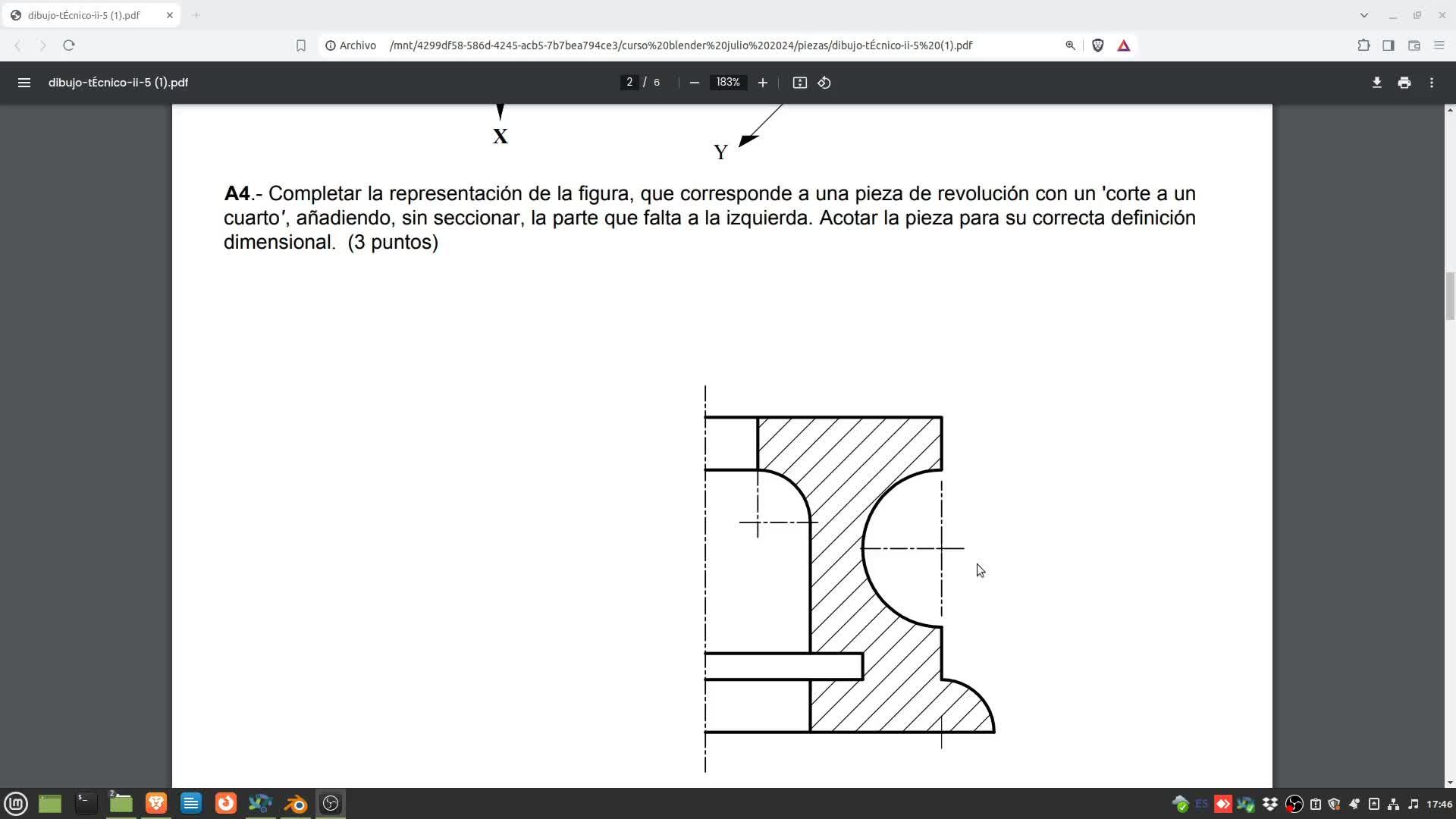Zoom in with the plus button
Image resolution: width=1456 pixels, height=819 pixels.
[763, 83]
